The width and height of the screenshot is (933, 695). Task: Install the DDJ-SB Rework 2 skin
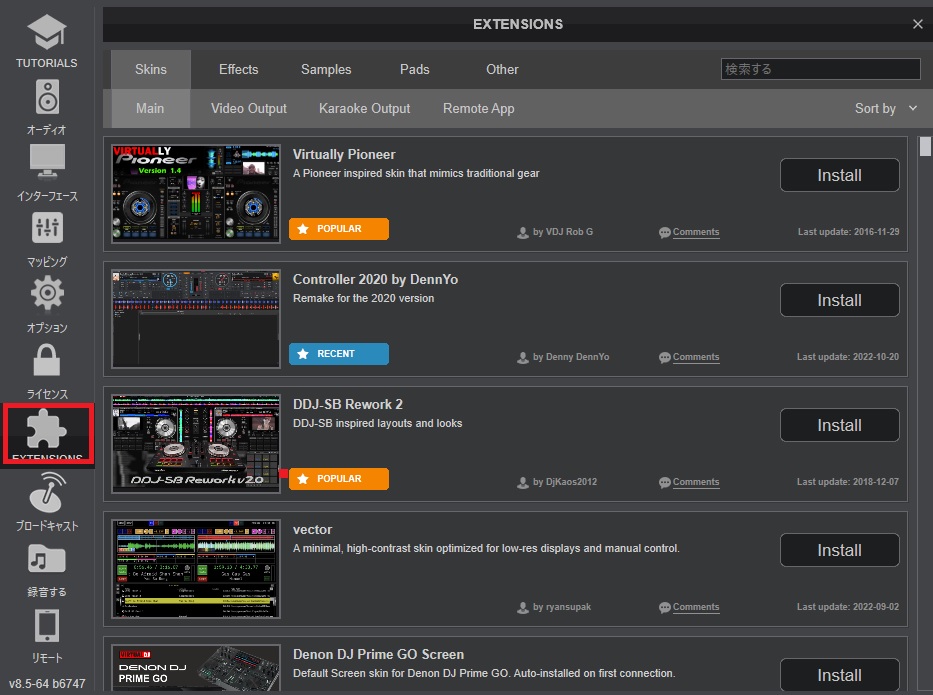[x=840, y=425]
